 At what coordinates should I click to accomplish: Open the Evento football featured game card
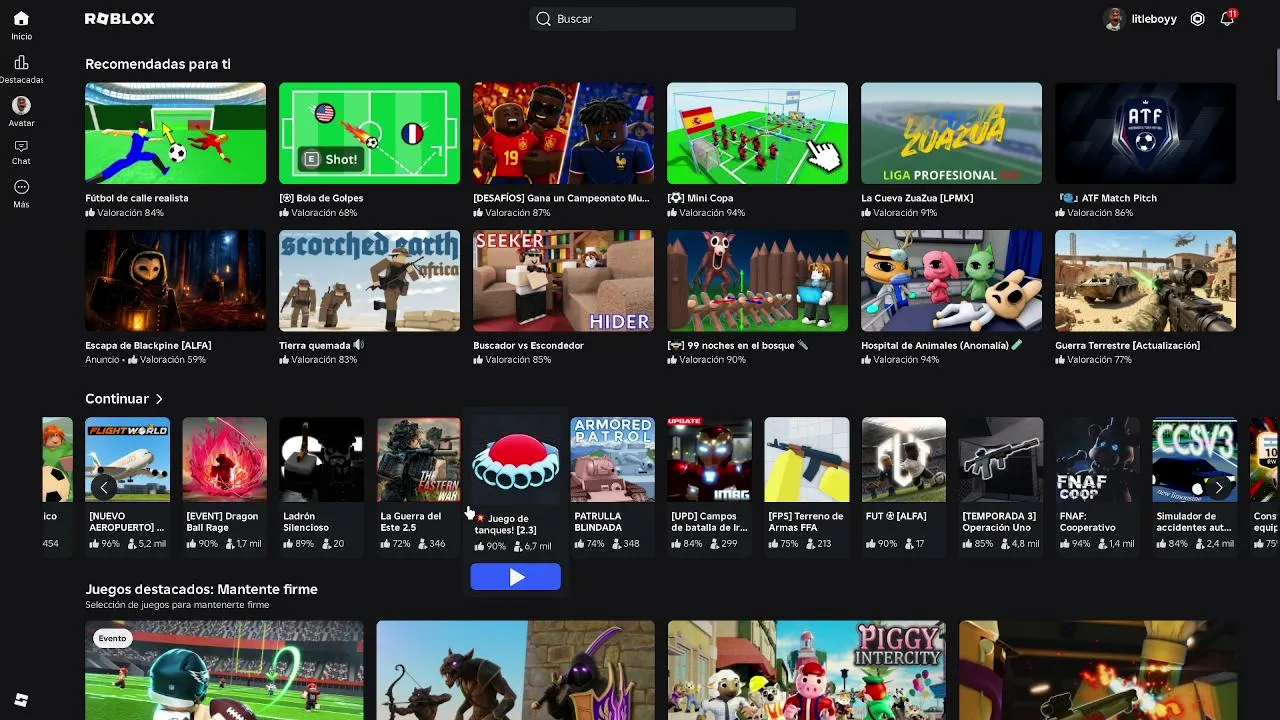pyautogui.click(x=224, y=670)
